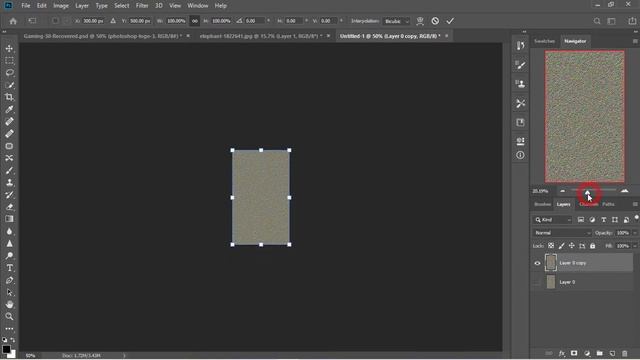Open the tool preset picker in options bar
640x360 pixels.
coord(32,21)
